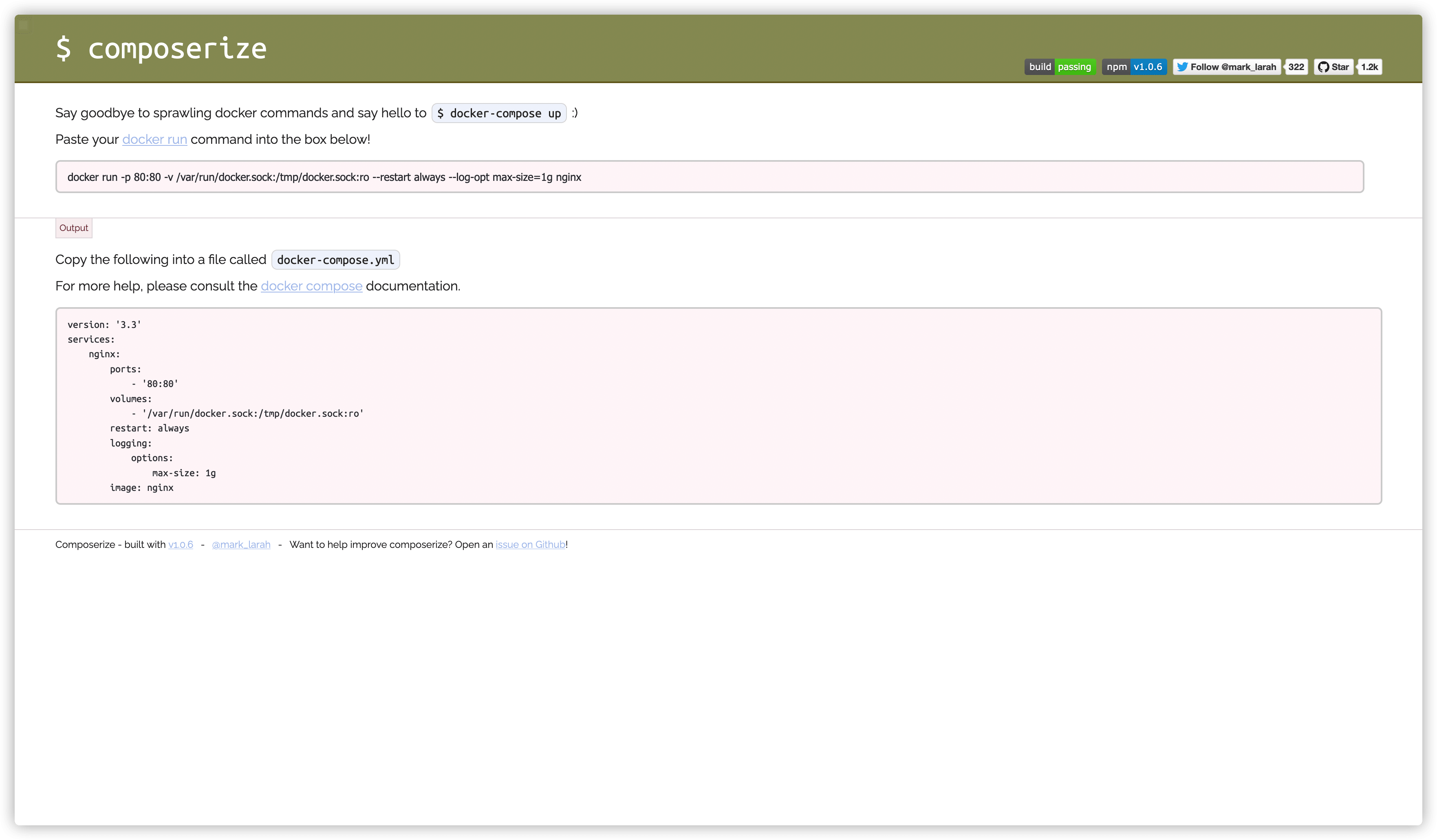Open the docker compose documentation link

[x=311, y=286]
